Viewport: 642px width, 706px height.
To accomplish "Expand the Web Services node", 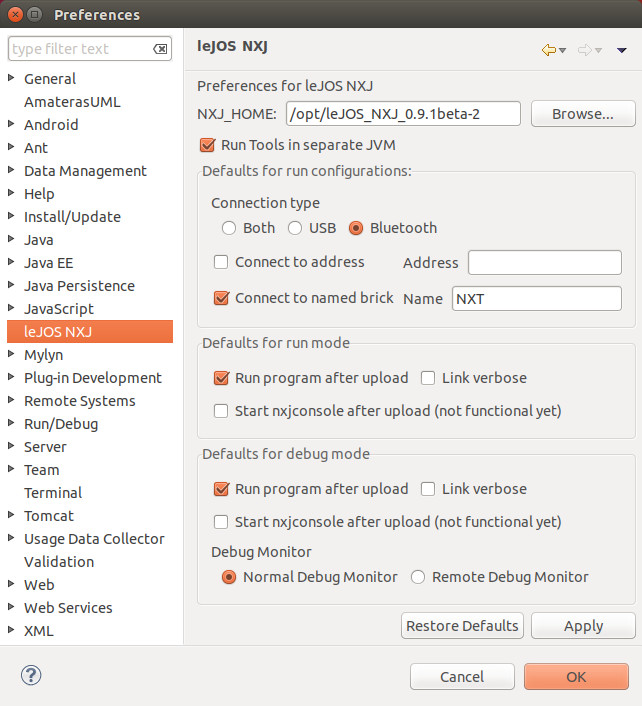I will [11, 607].
